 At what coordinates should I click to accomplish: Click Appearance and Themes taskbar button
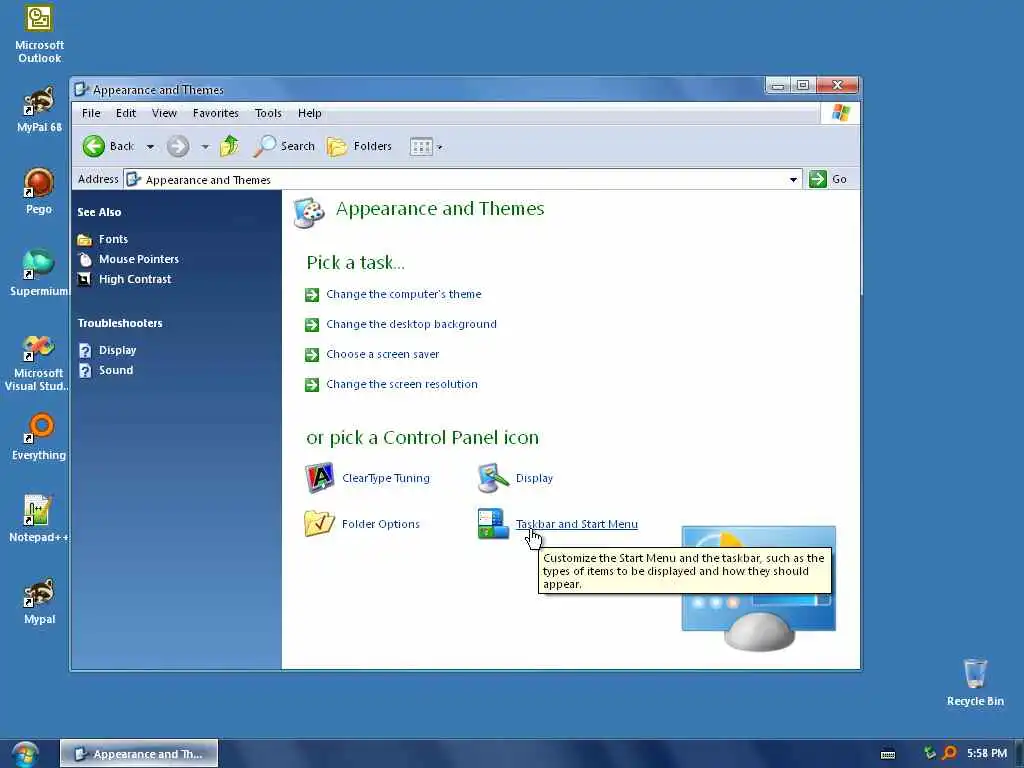[139, 754]
